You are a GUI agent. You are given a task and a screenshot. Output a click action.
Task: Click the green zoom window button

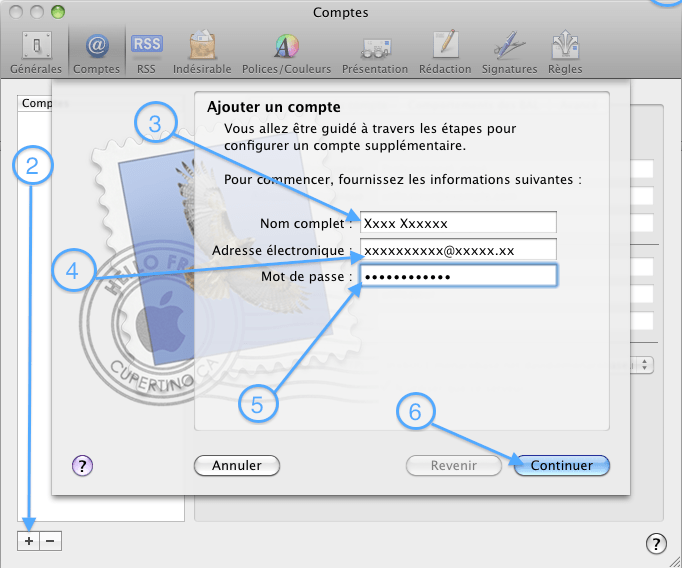tap(57, 12)
